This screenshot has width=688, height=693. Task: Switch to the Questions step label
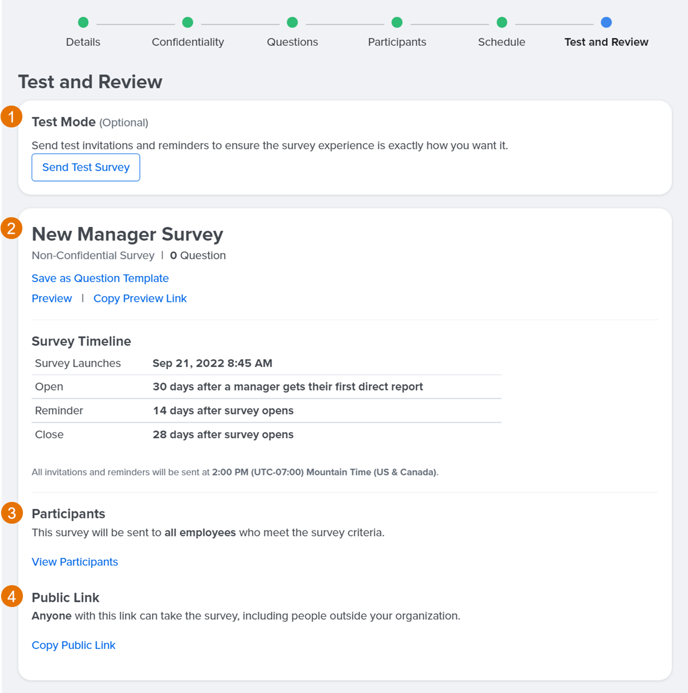coord(292,42)
